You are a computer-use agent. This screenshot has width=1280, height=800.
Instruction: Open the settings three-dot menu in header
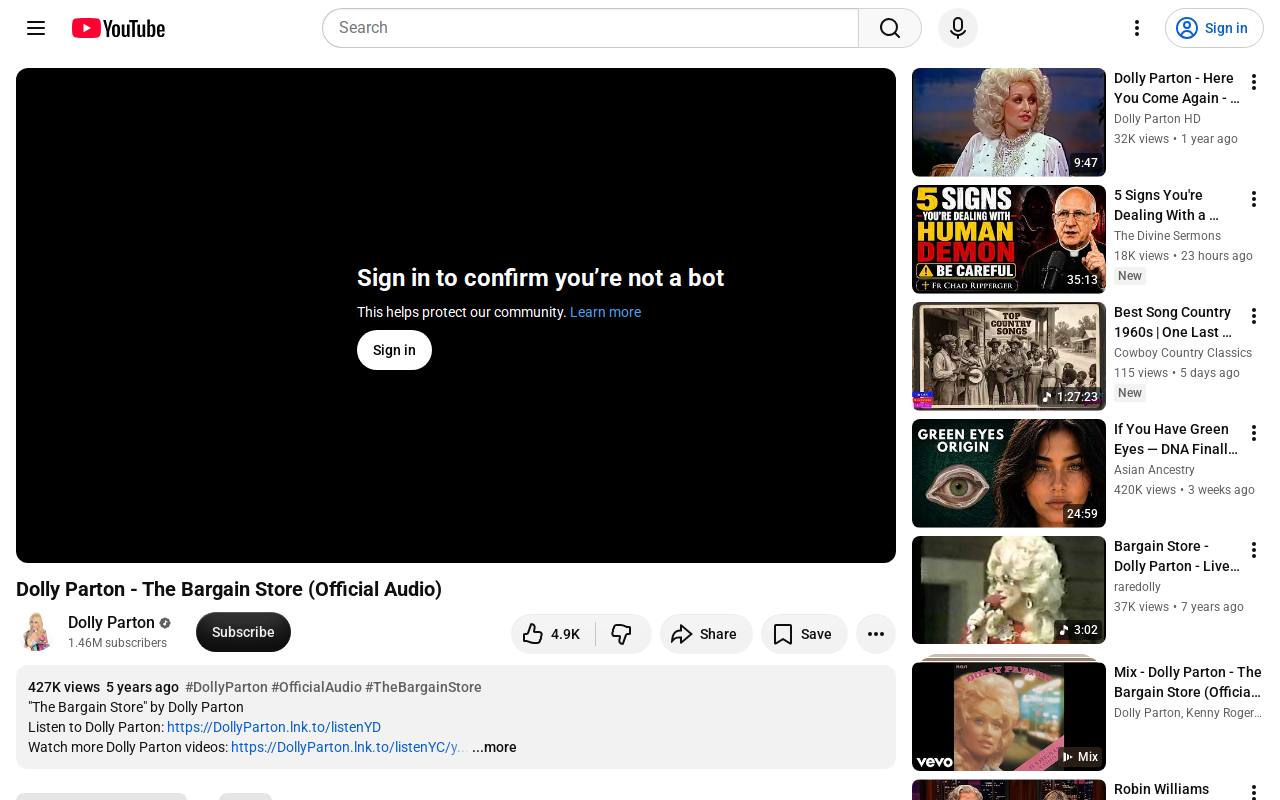pyautogui.click(x=1136, y=28)
